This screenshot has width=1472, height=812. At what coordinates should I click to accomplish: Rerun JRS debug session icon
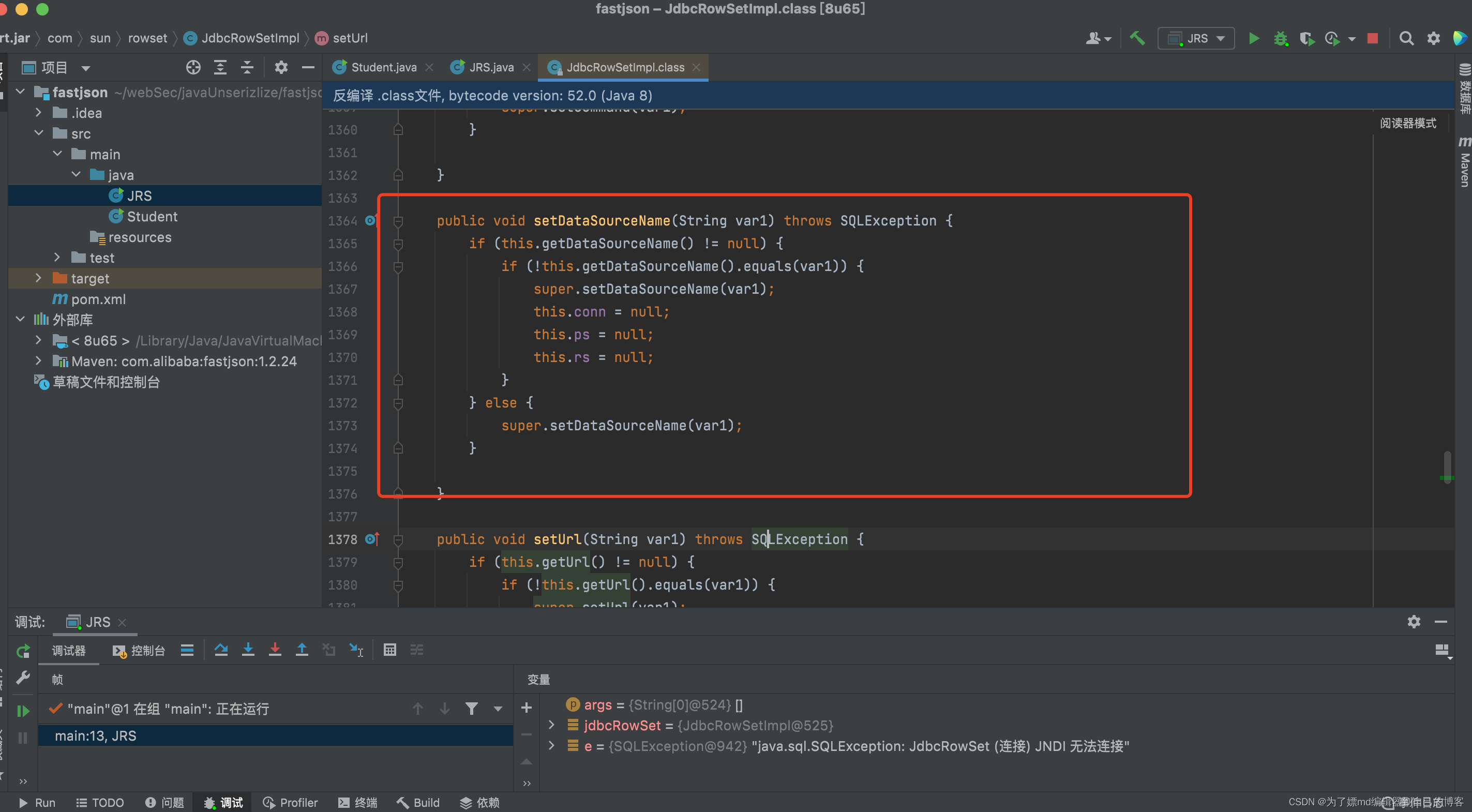coord(23,651)
